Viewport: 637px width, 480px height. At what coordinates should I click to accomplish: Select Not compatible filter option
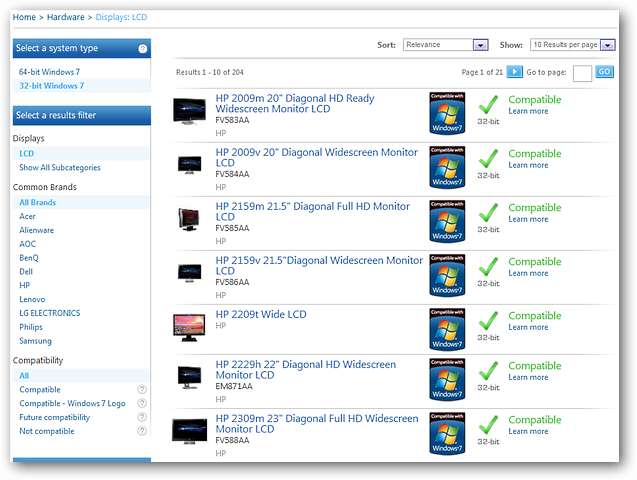coord(47,431)
